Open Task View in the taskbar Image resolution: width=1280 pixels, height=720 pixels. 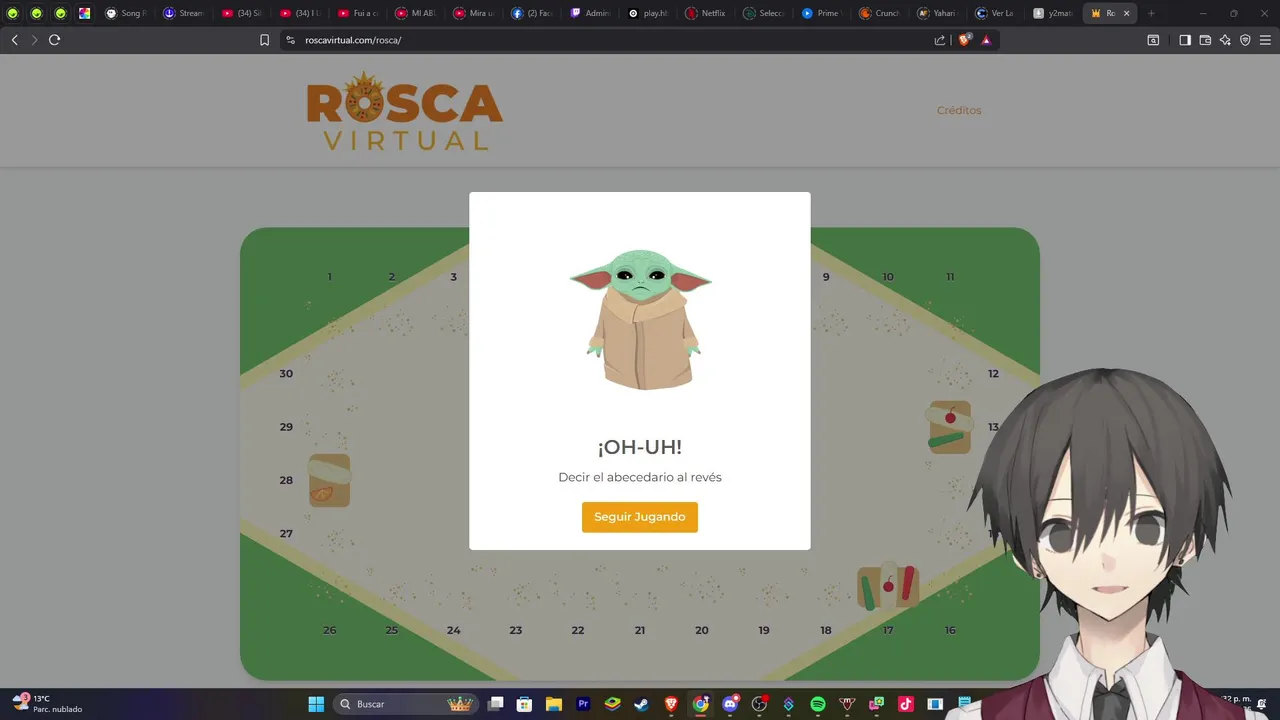496,704
